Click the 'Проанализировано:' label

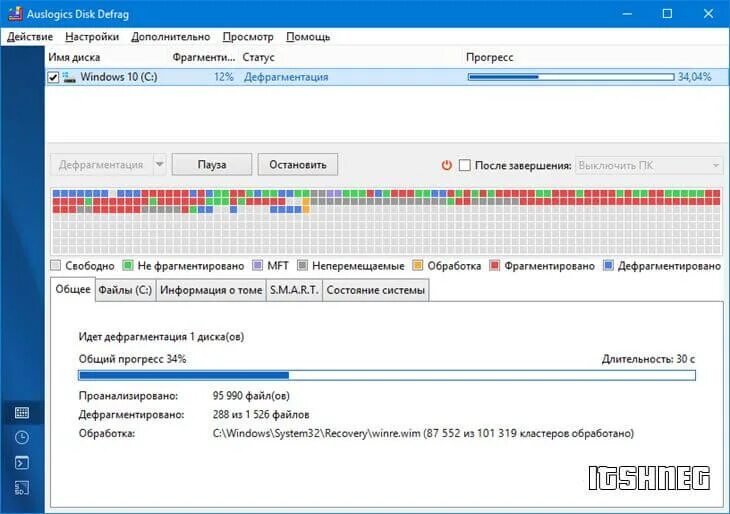[x=128, y=396]
